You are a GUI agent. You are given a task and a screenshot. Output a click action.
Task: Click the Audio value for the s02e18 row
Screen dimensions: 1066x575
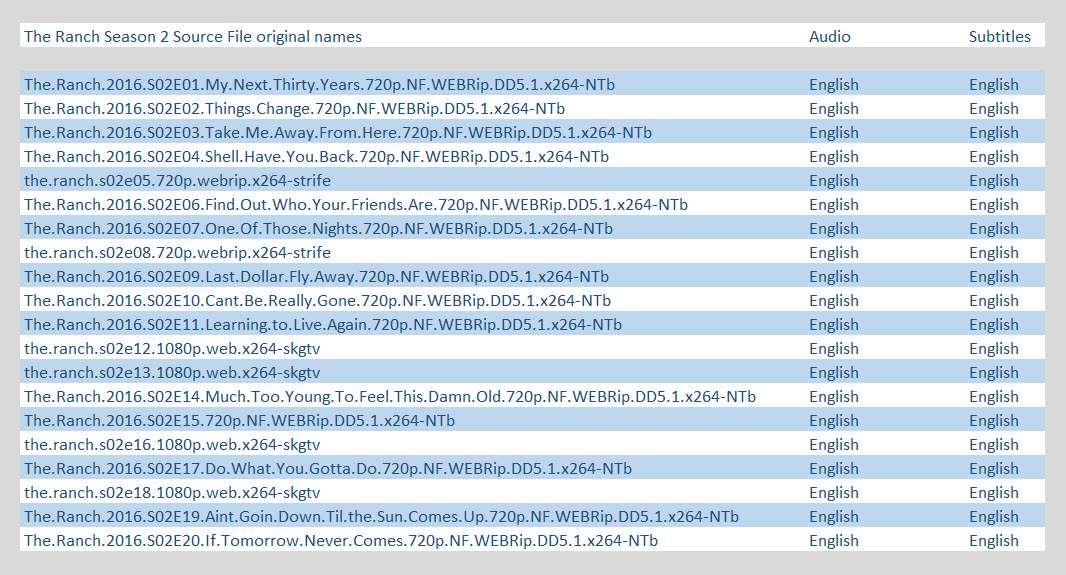[833, 493]
